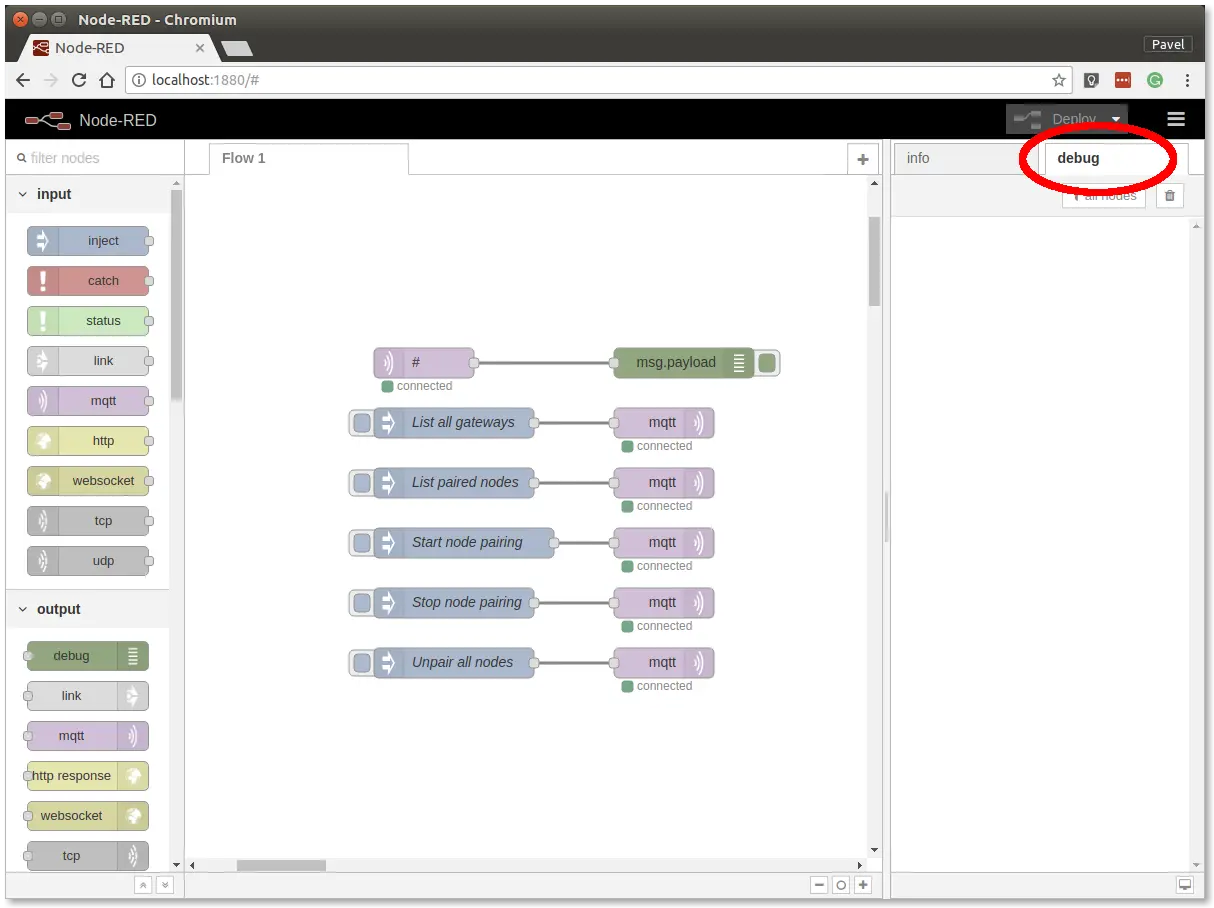Add a new flow with the plus button
Screen dimensions: 1214x908
point(863,159)
